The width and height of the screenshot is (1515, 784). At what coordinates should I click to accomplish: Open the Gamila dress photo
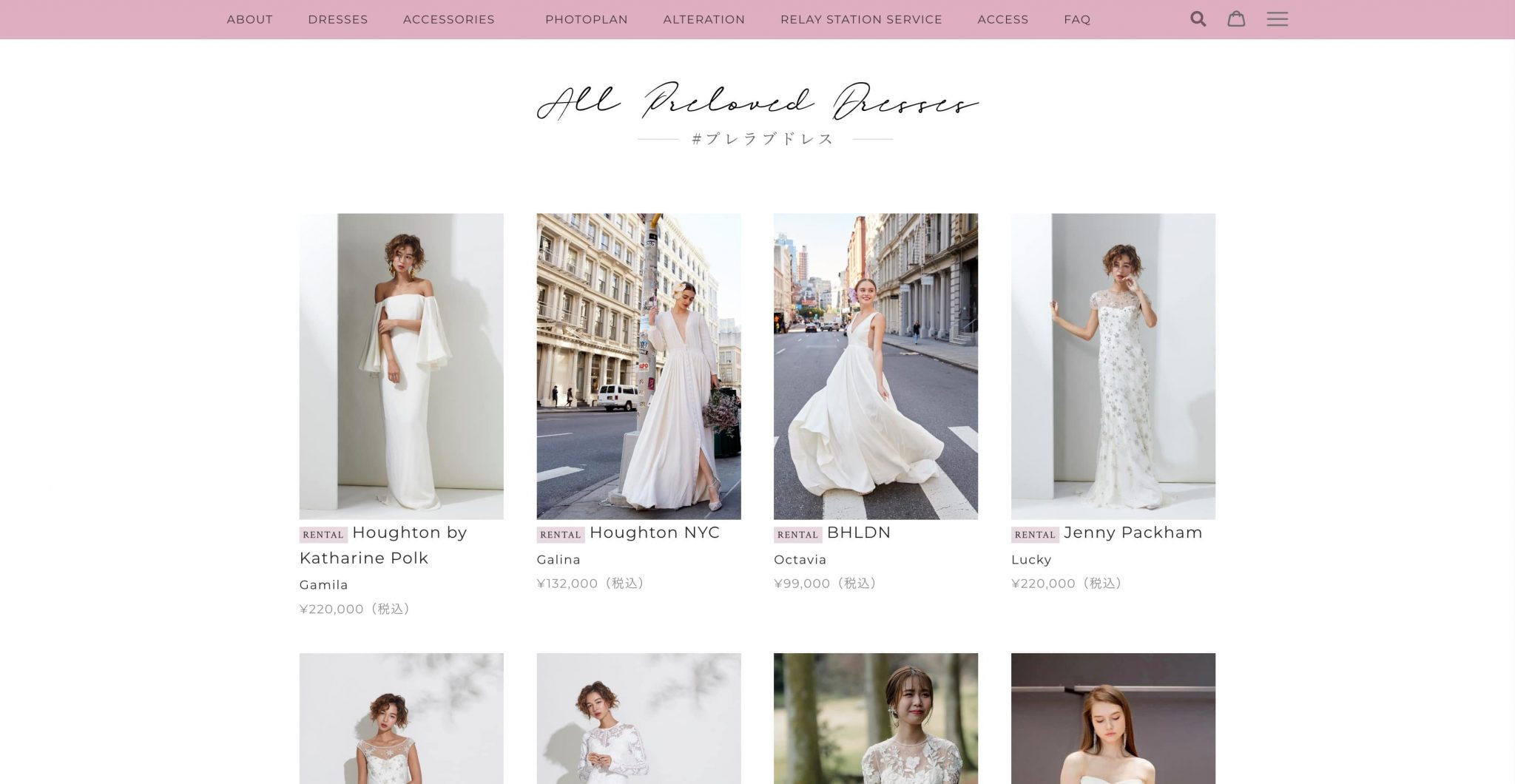pos(402,366)
